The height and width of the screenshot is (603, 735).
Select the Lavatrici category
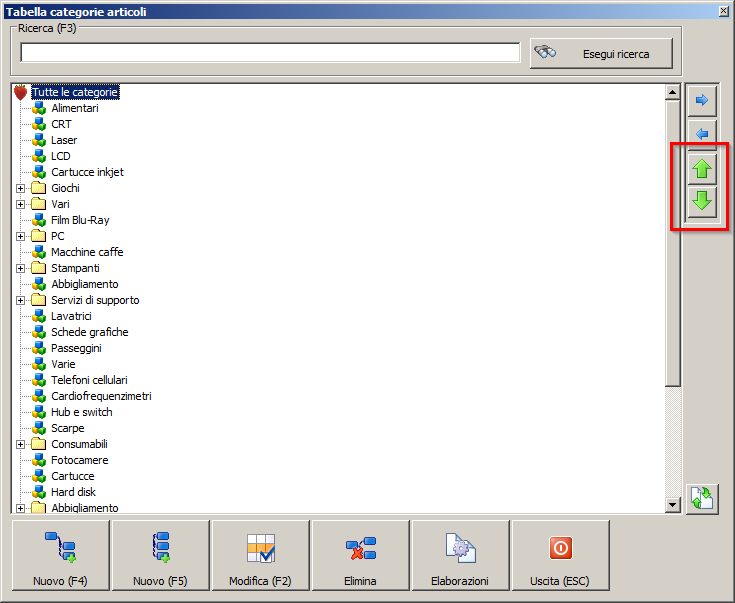[x=71, y=316]
